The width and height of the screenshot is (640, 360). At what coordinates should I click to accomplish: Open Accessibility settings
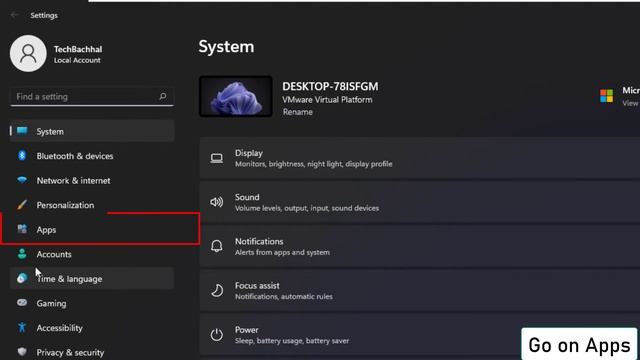point(92,328)
